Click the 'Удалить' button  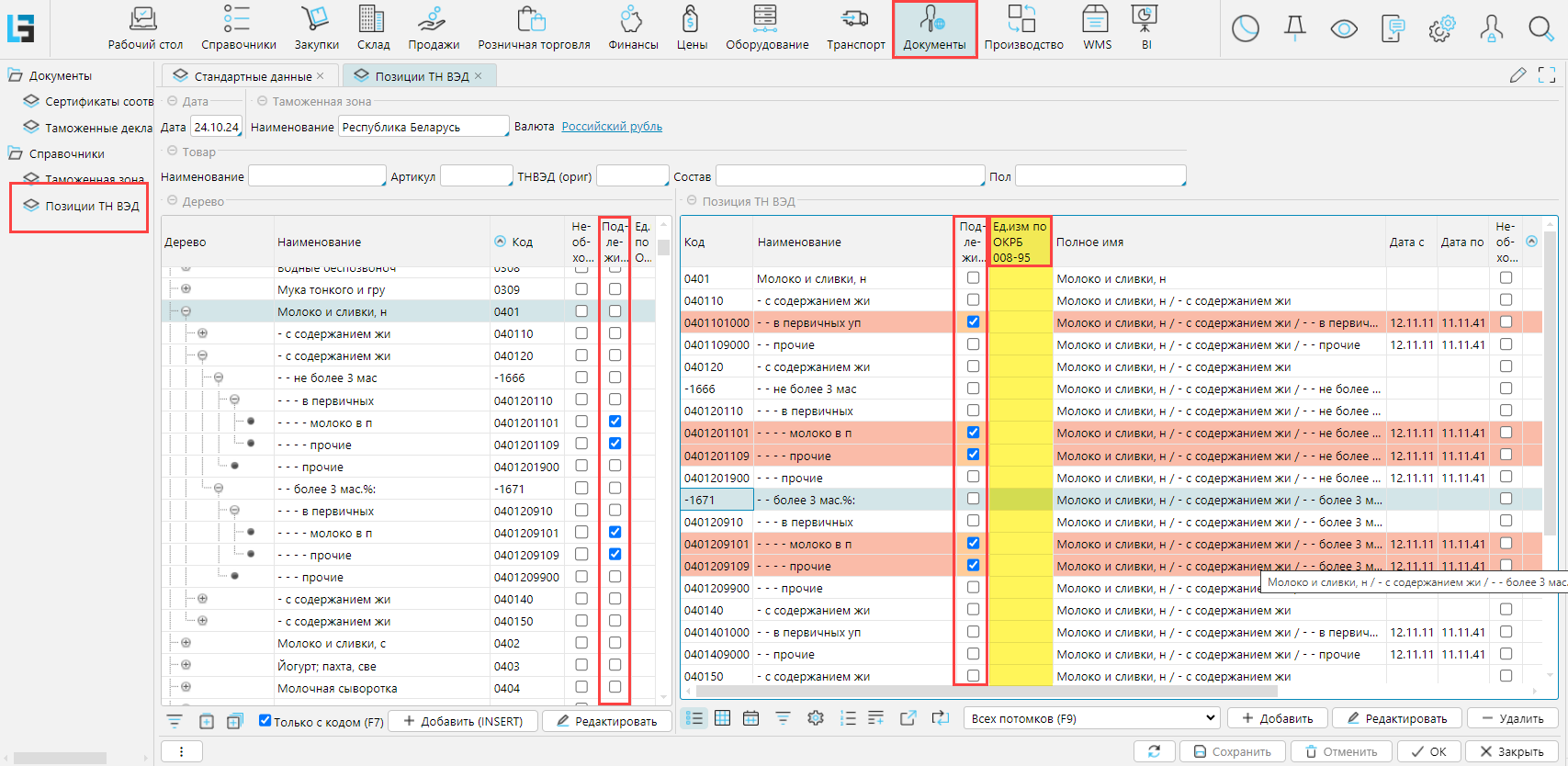click(1512, 718)
